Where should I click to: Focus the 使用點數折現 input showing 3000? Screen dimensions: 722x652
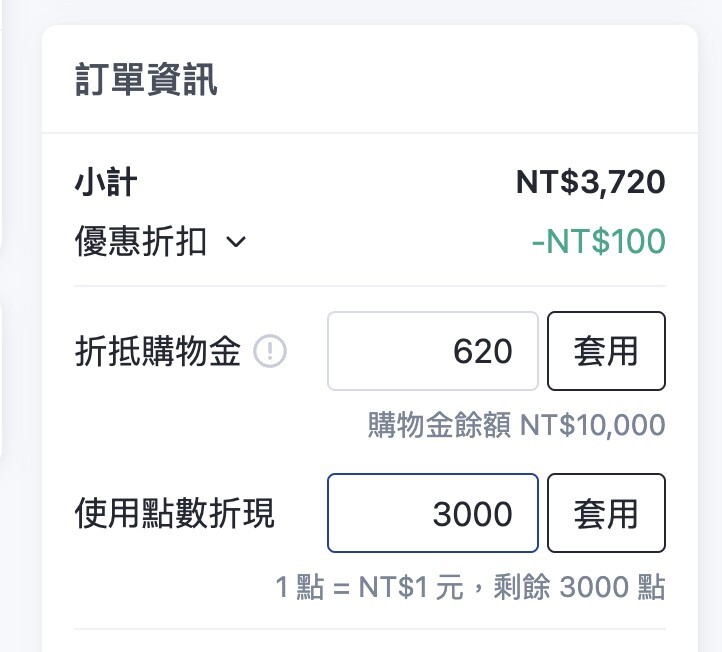tap(433, 513)
